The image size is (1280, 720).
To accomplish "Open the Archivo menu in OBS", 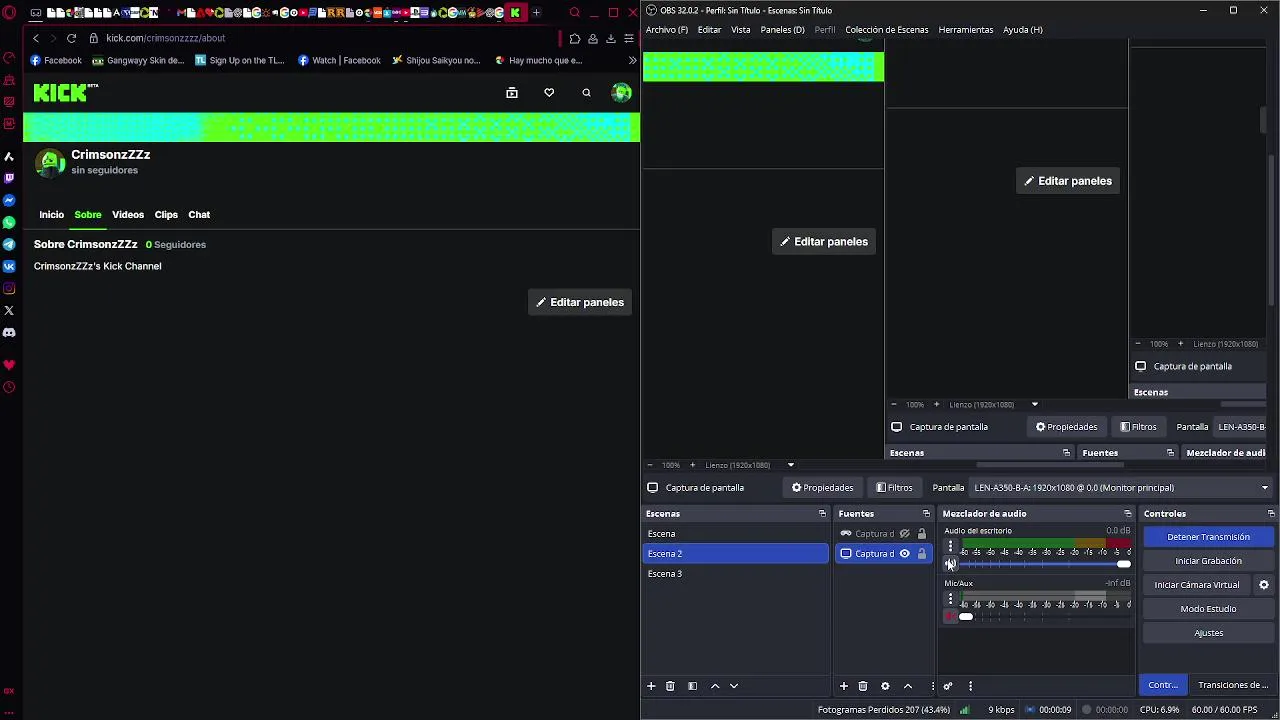I will click(666, 30).
